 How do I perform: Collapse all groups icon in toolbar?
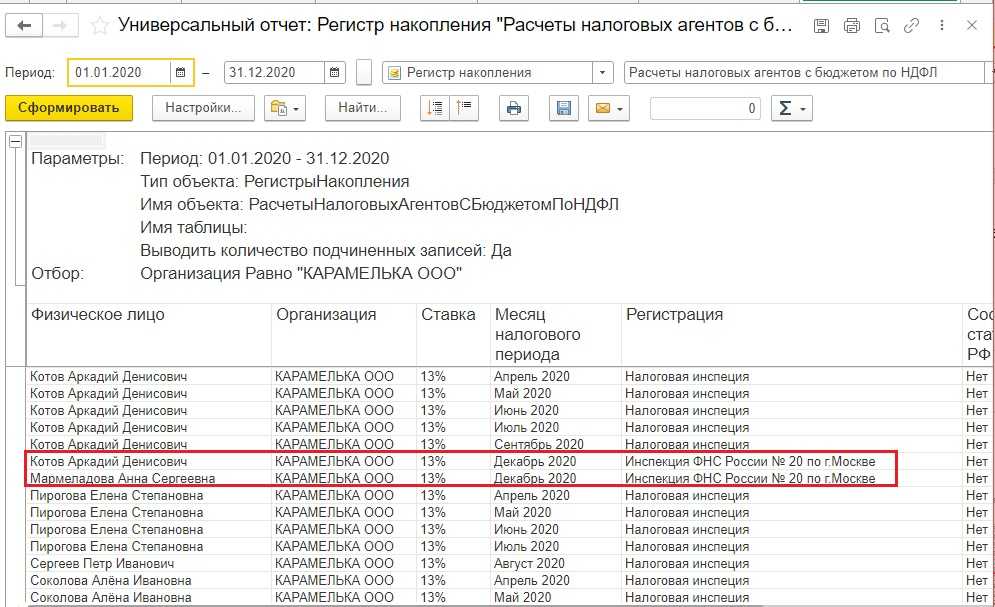[464, 108]
